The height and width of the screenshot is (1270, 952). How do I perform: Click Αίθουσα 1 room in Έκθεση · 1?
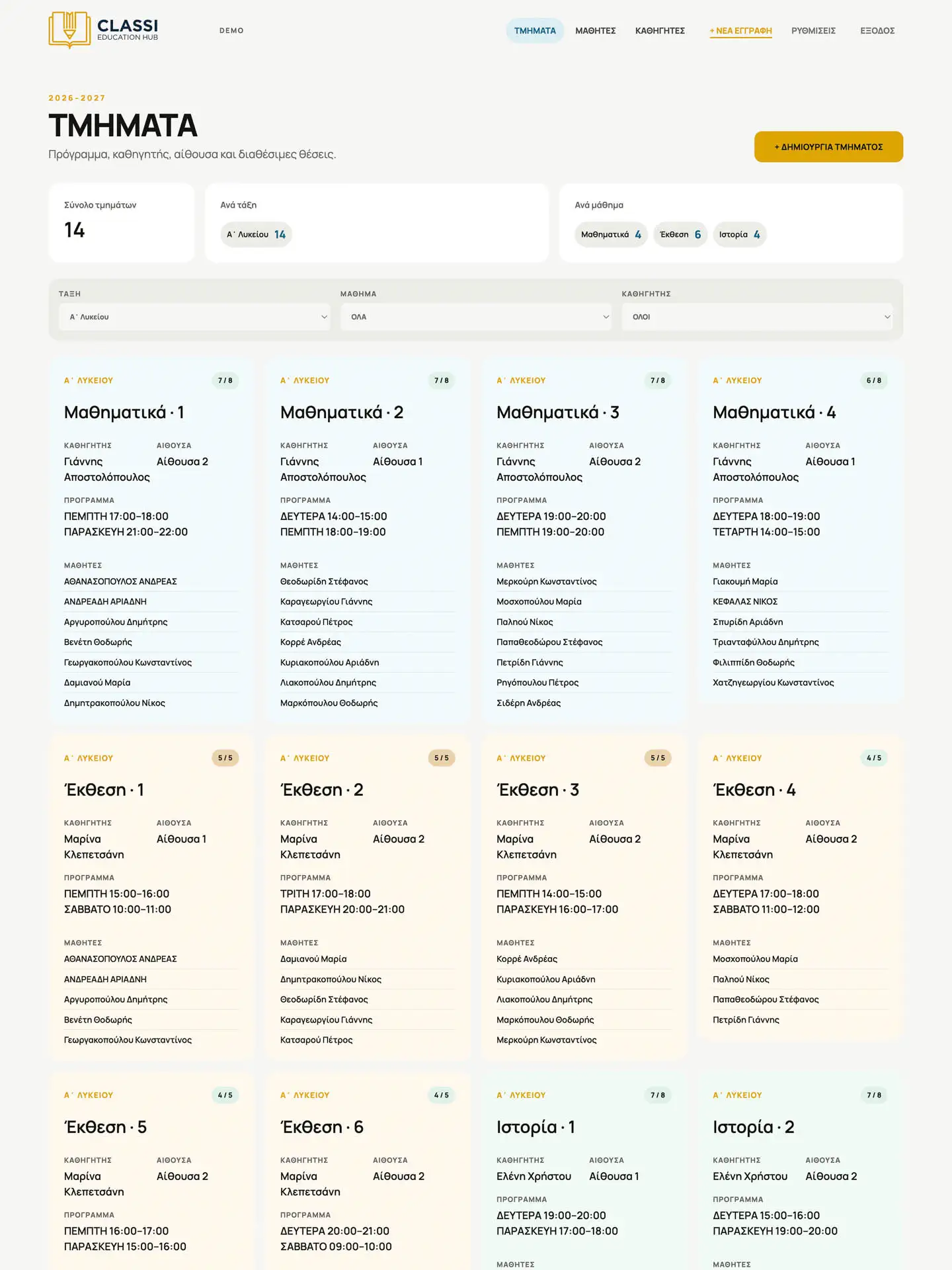181,839
